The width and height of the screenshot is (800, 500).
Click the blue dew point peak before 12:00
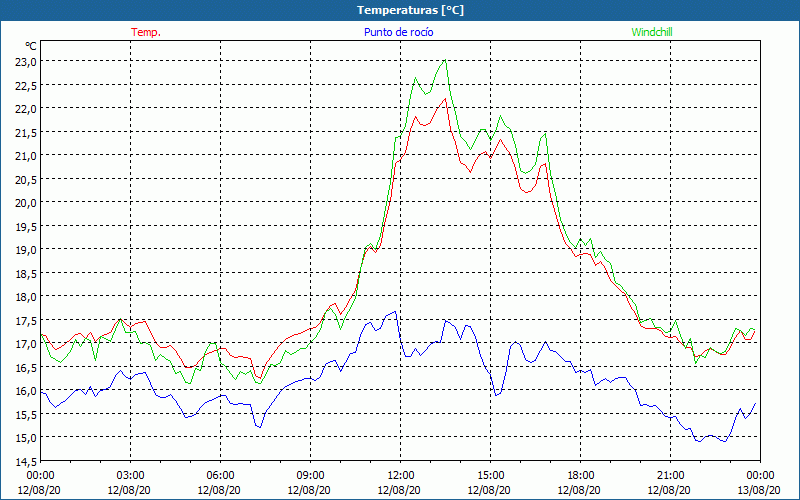pyautogui.click(x=394, y=312)
